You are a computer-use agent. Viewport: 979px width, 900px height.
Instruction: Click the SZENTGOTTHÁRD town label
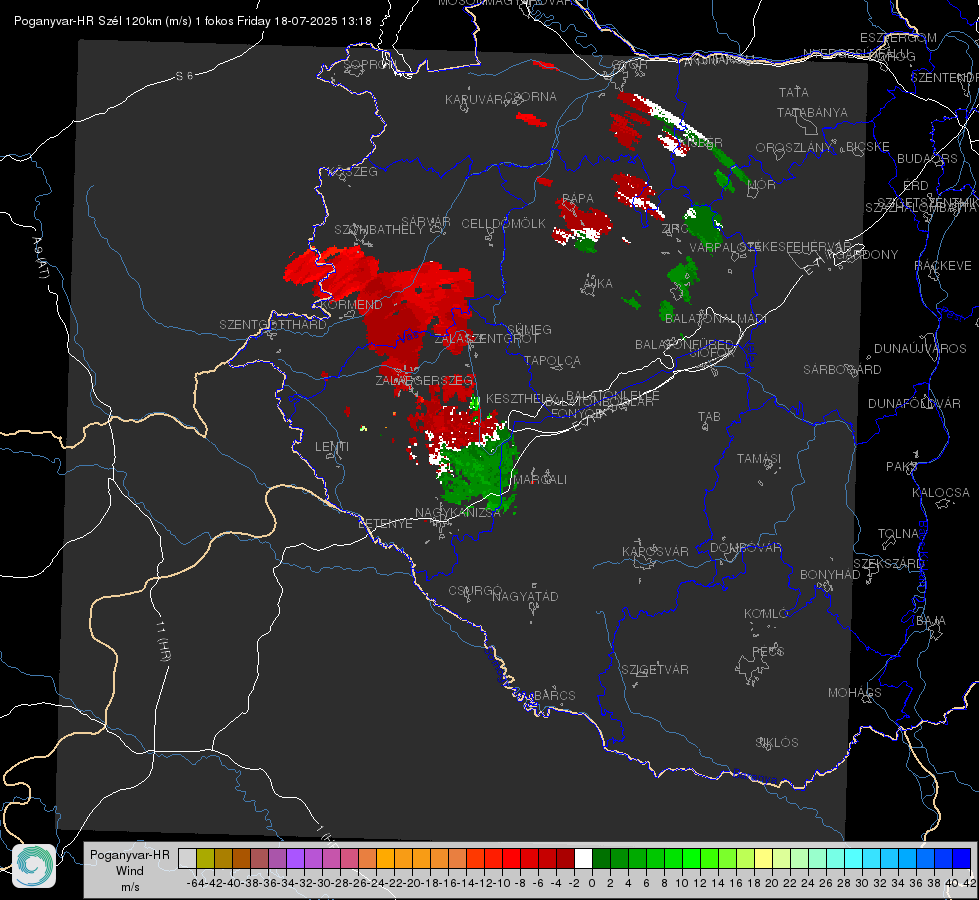click(273, 325)
